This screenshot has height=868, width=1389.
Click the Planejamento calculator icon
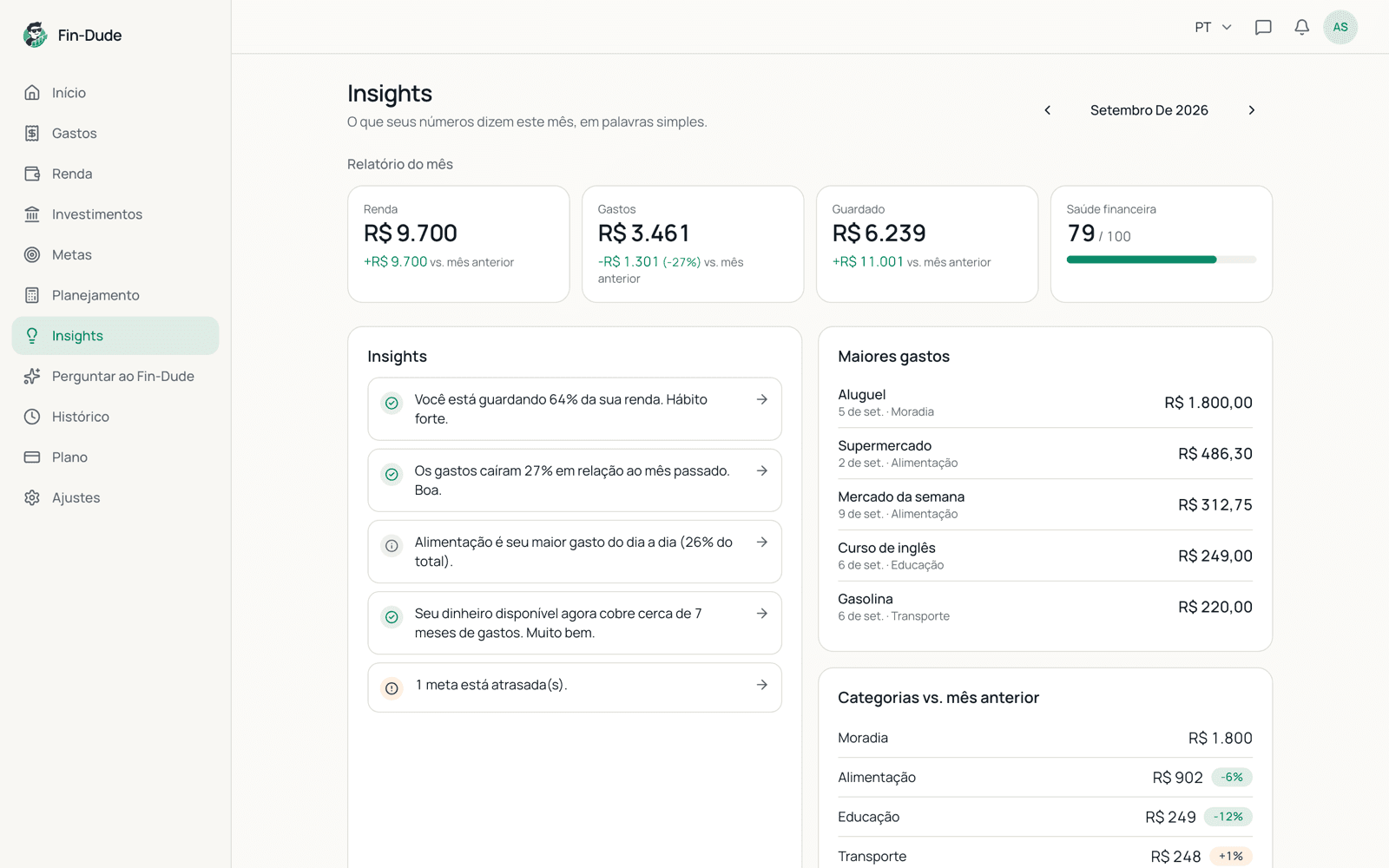point(32,295)
